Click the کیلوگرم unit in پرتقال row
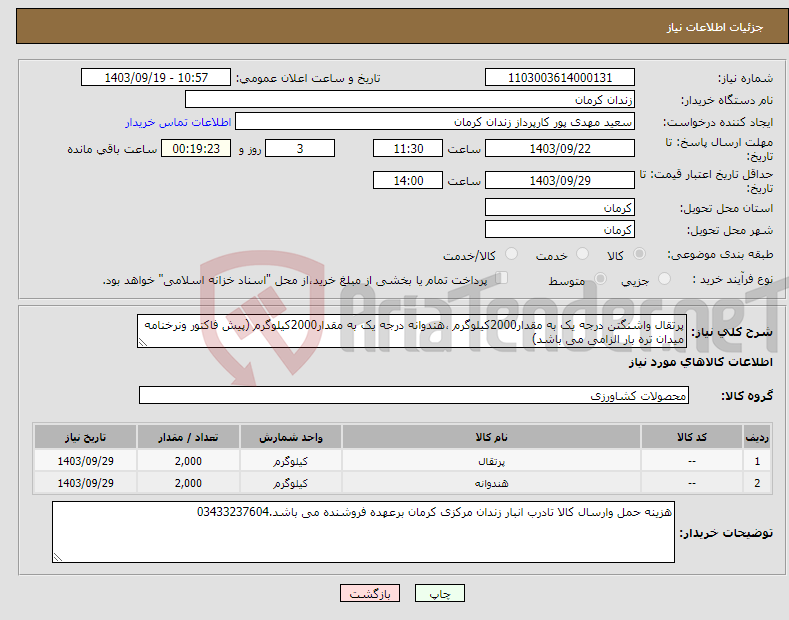Viewport: 789px width, 620px height. (291, 461)
